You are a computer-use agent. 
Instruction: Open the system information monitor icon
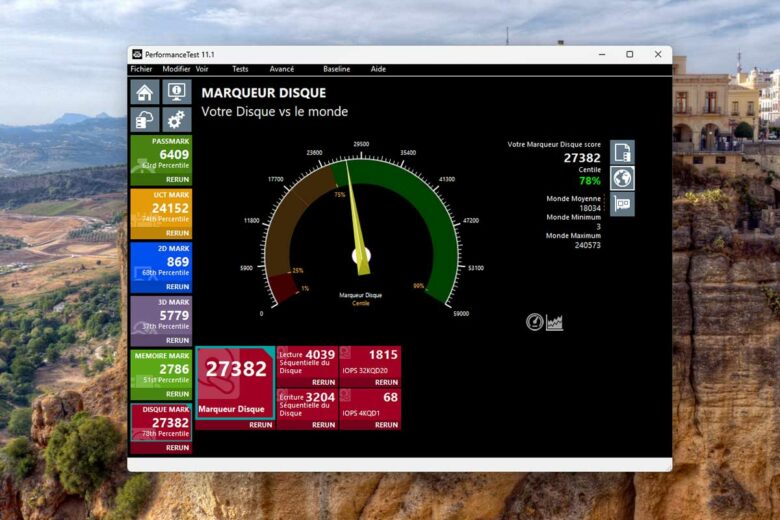[x=177, y=92]
